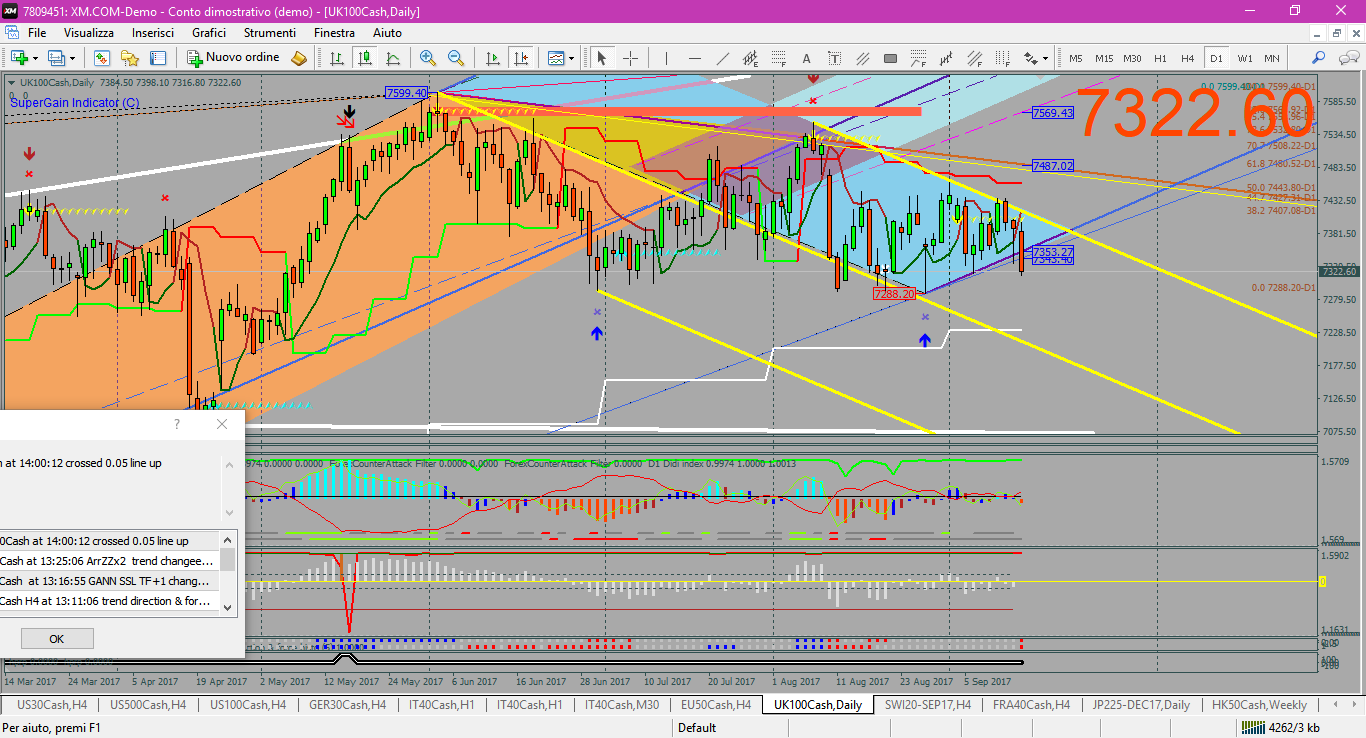Toggle chart shift icon
Screen dimensions: 1366x738
pos(520,58)
